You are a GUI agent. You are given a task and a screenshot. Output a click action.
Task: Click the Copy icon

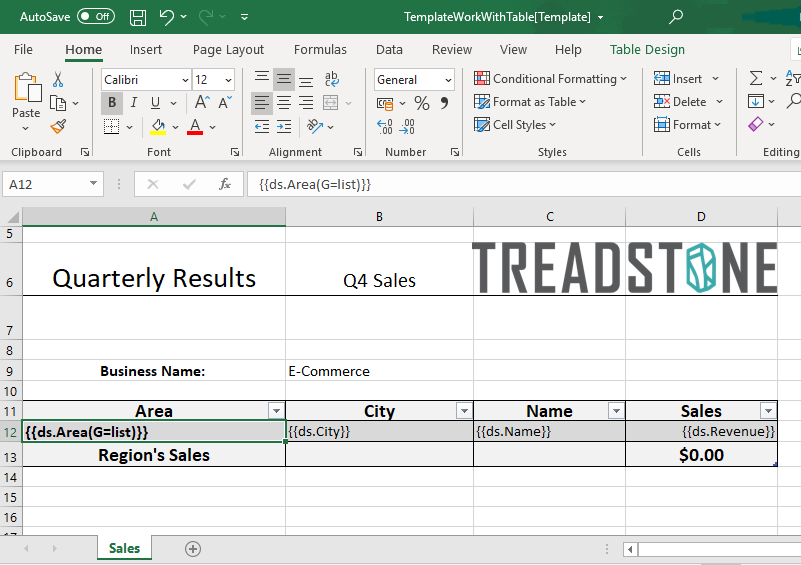tap(58, 103)
